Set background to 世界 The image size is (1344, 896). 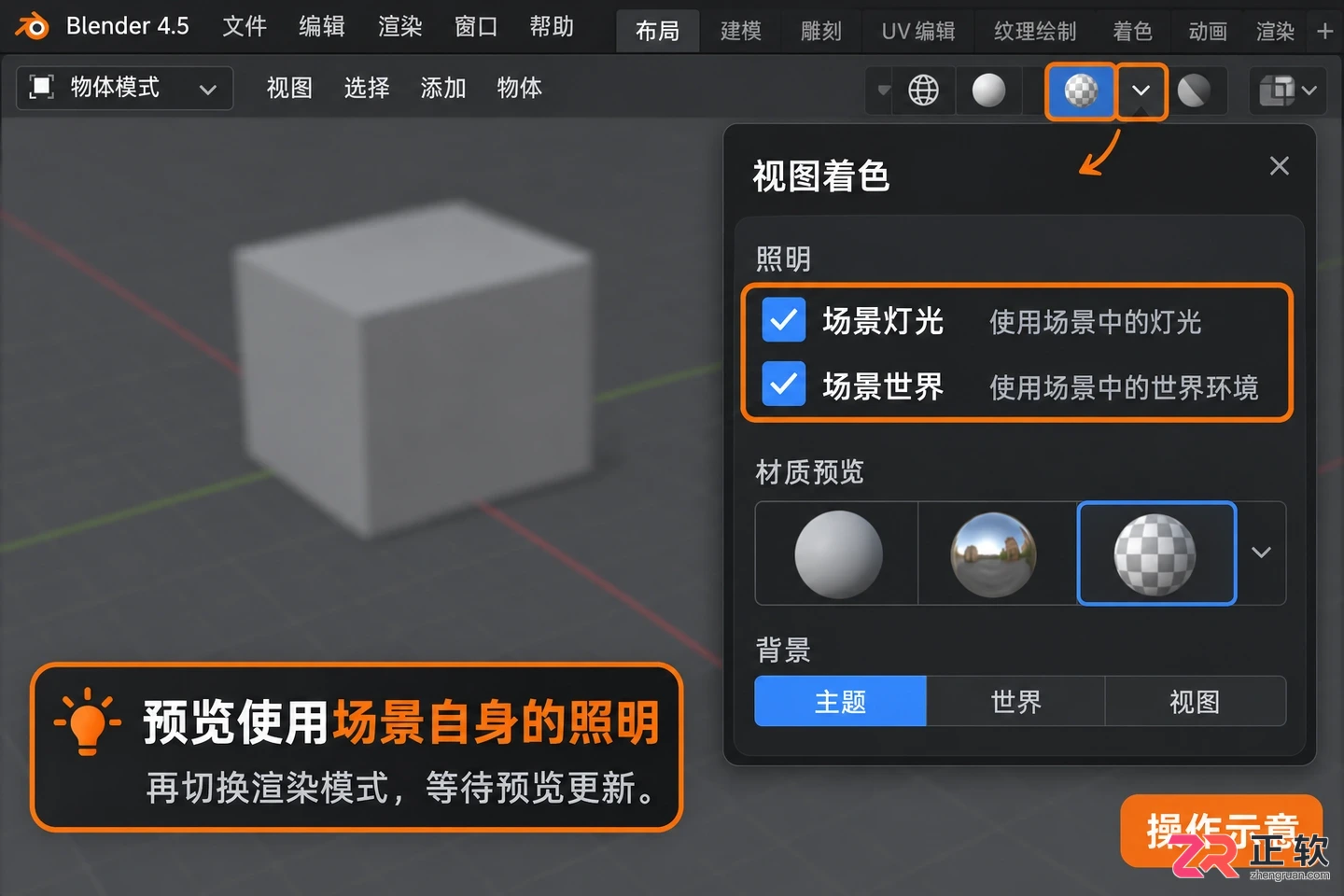point(1015,701)
